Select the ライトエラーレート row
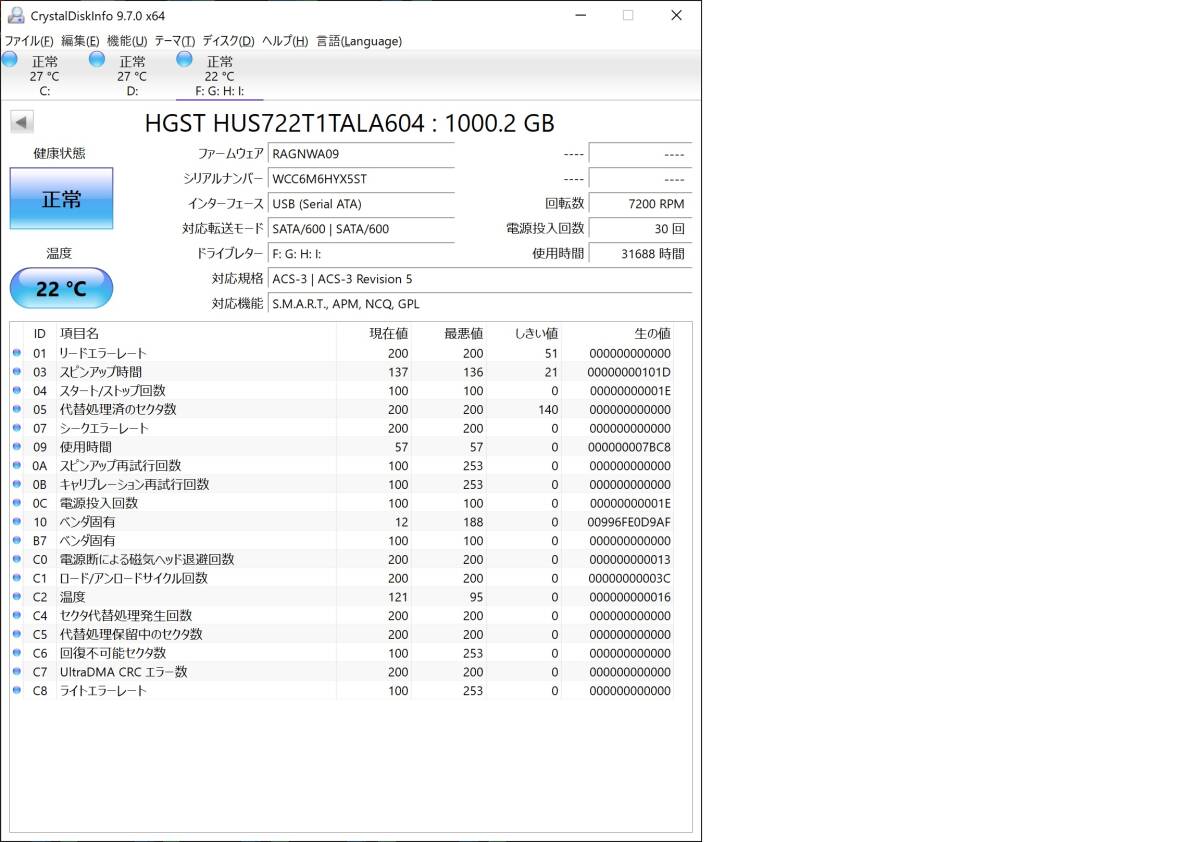 pos(342,691)
